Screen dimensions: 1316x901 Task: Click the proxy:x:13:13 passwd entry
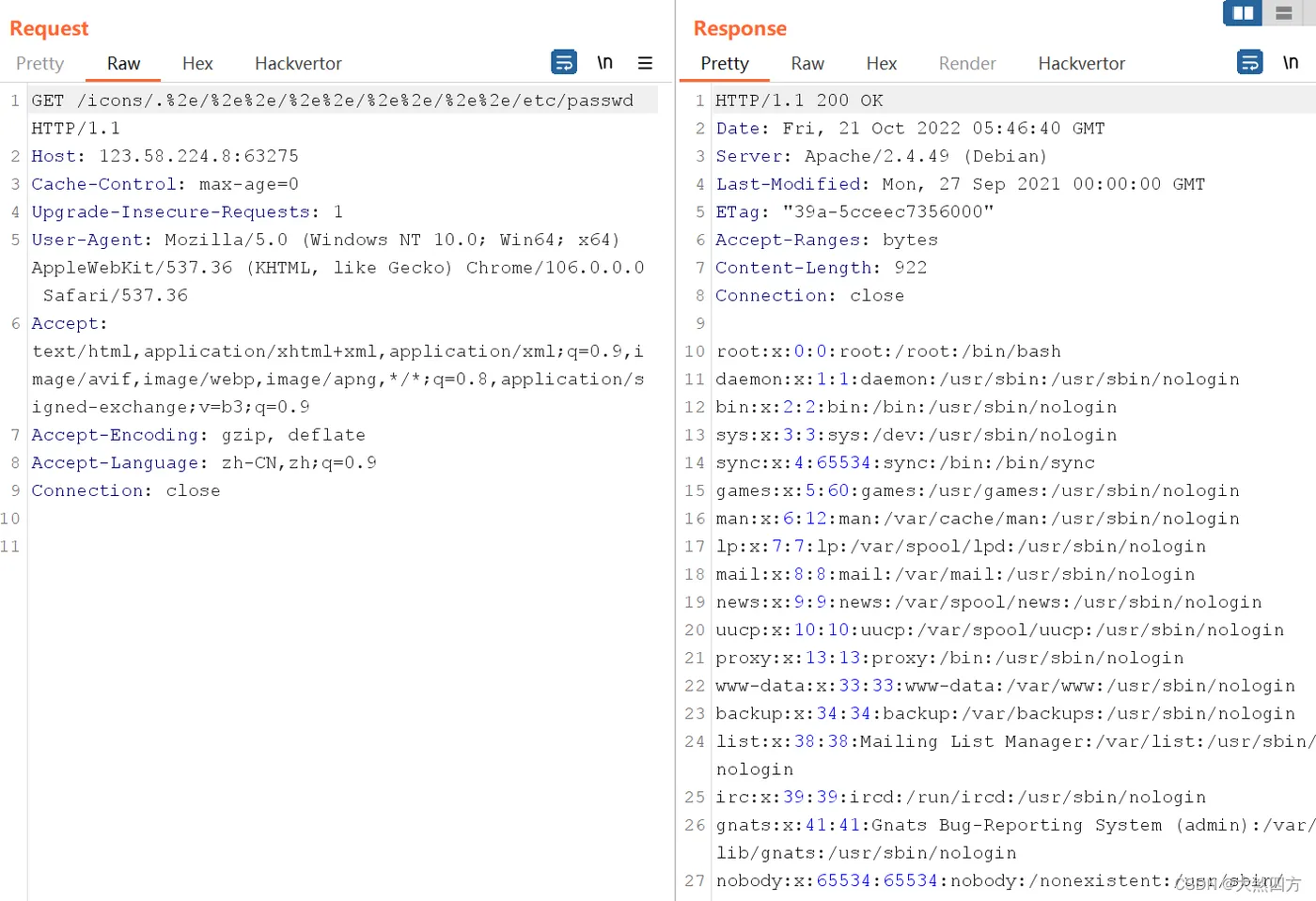coord(949,659)
